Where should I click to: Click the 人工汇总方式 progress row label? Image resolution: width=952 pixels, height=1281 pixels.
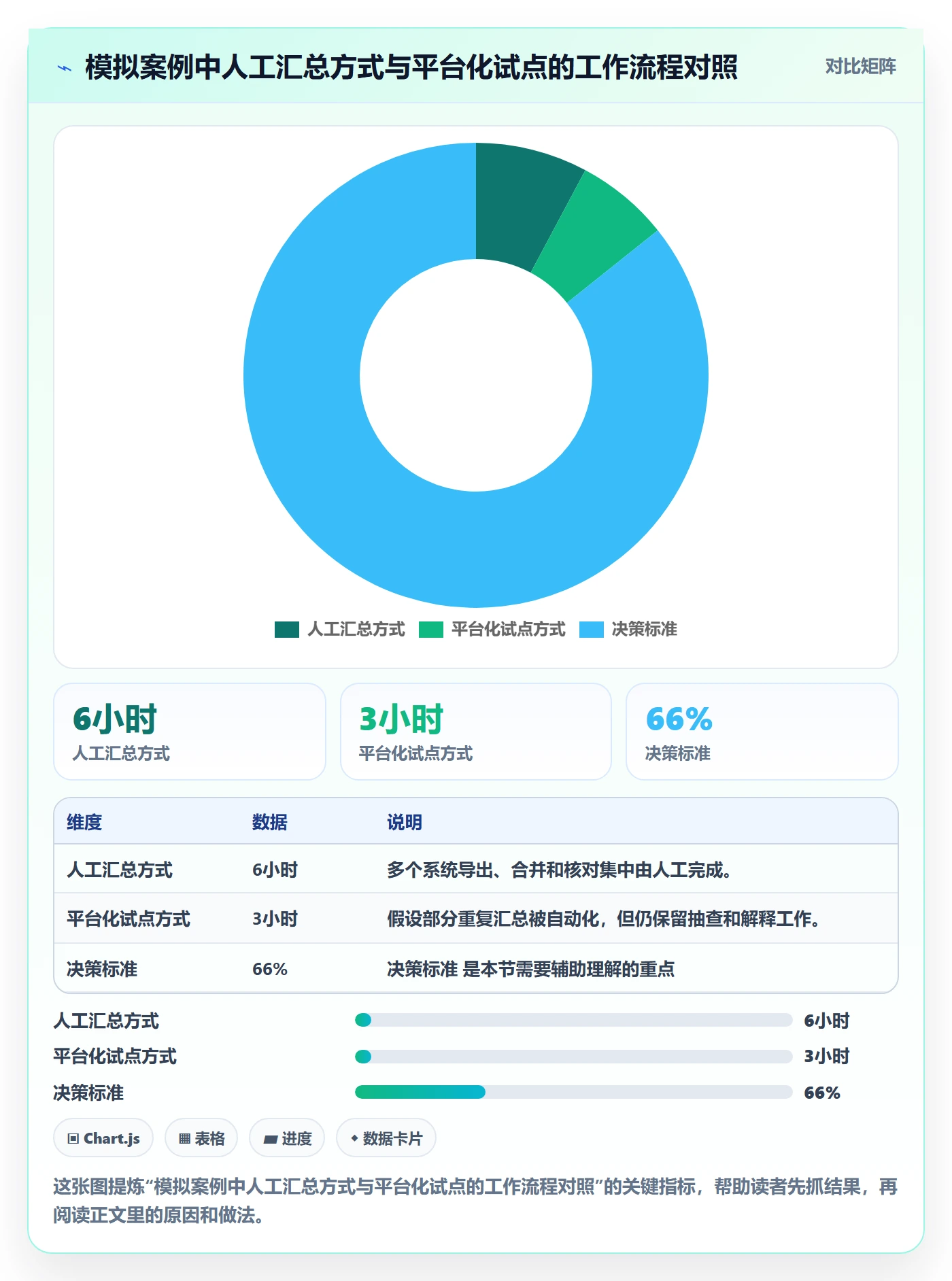click(x=106, y=1021)
